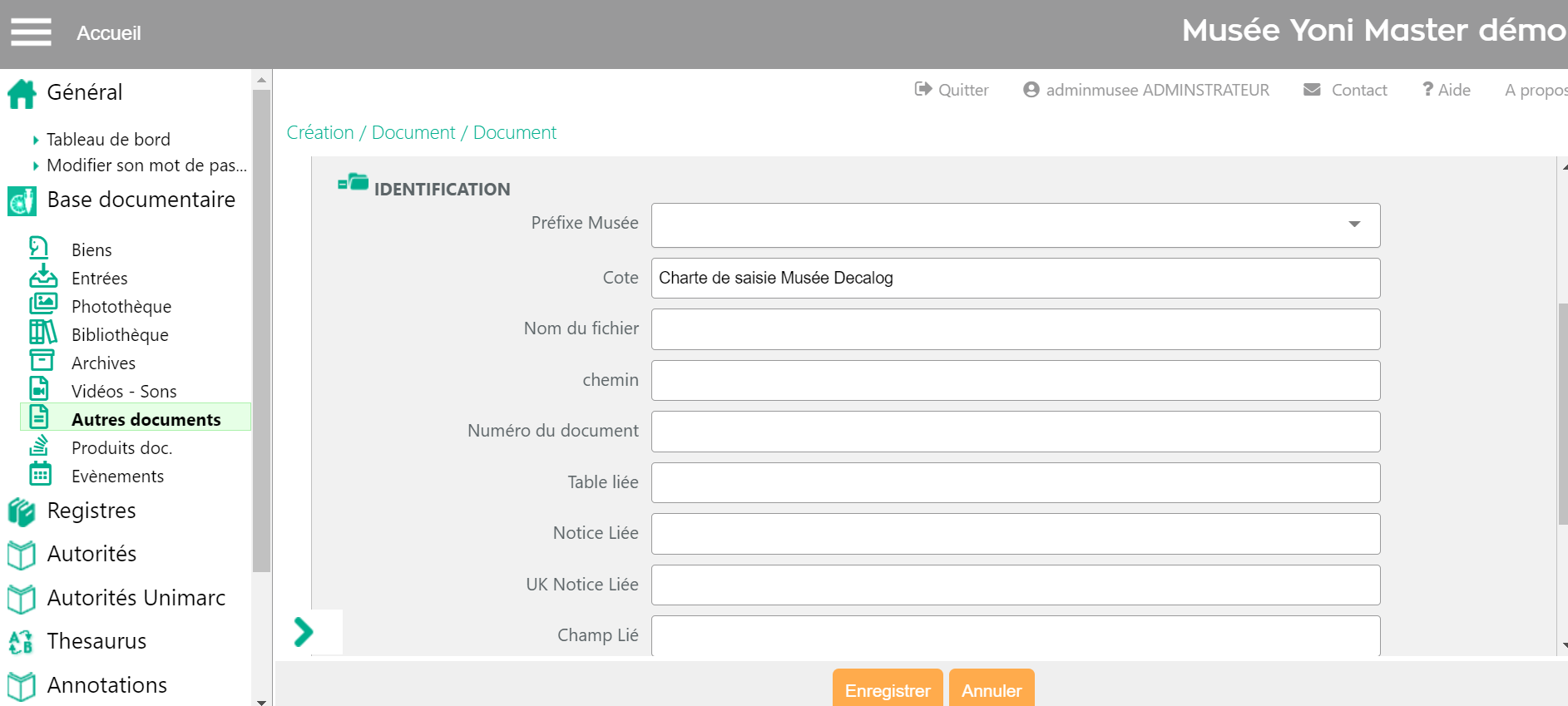Open Thesaurus section

click(96, 641)
